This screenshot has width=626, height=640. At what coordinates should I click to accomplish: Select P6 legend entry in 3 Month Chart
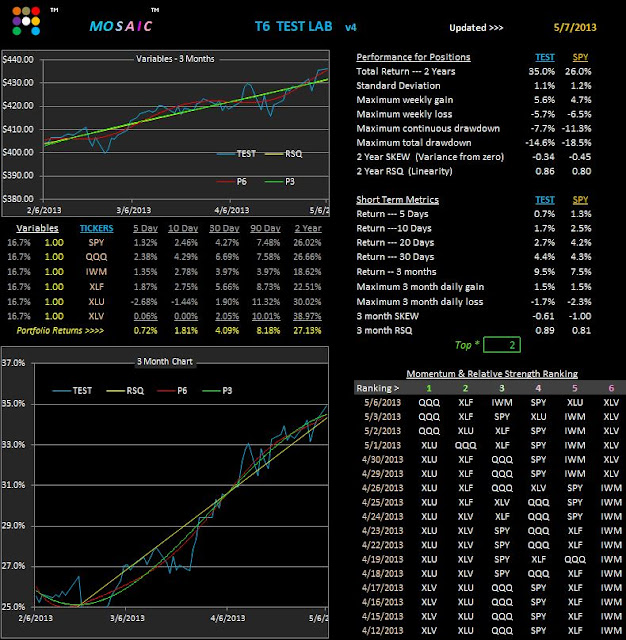click(x=172, y=391)
